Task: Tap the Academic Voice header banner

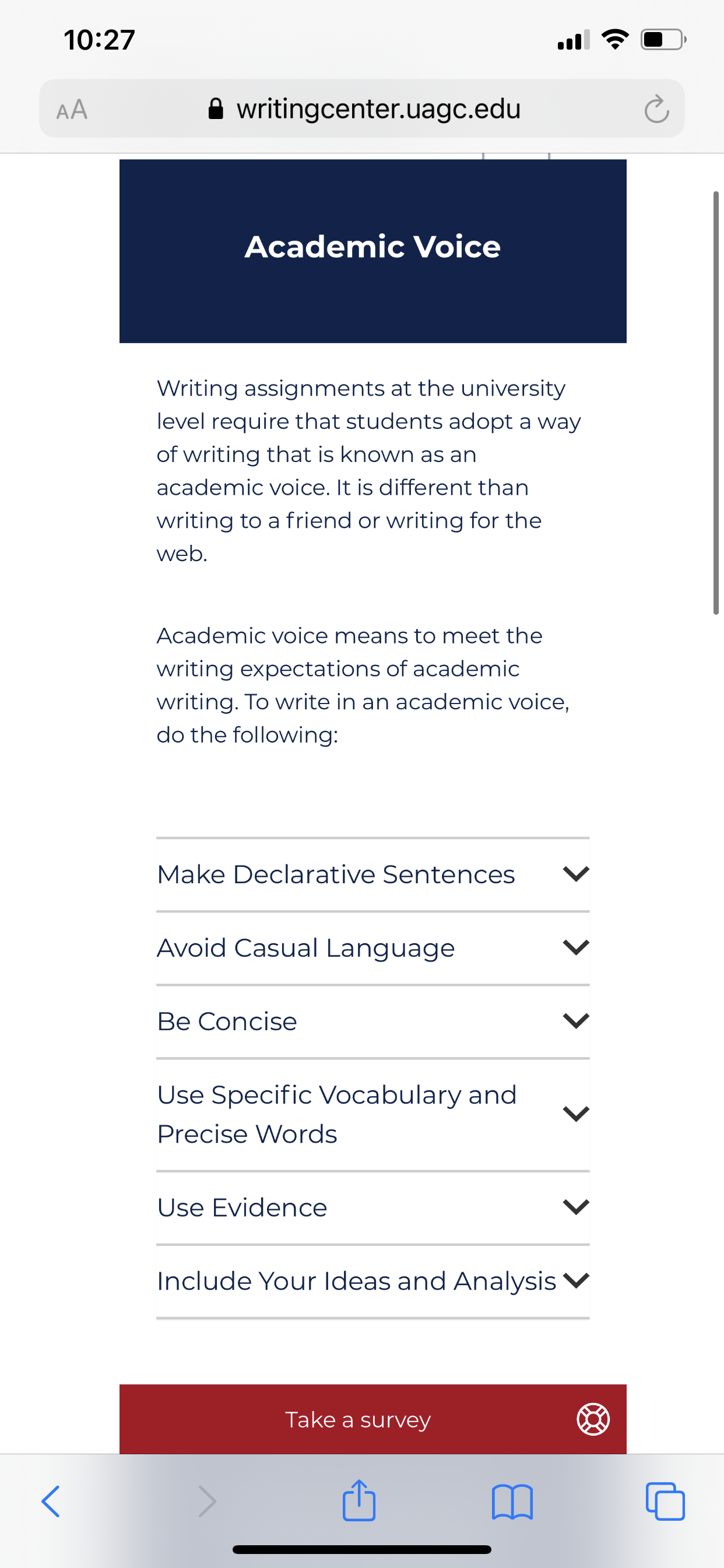Action: tap(373, 251)
